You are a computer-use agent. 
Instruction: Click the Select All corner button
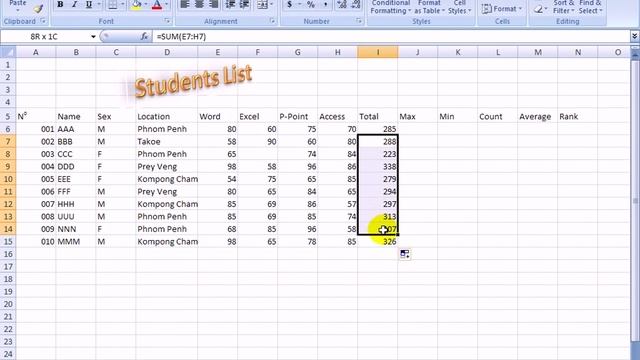(x=8, y=52)
